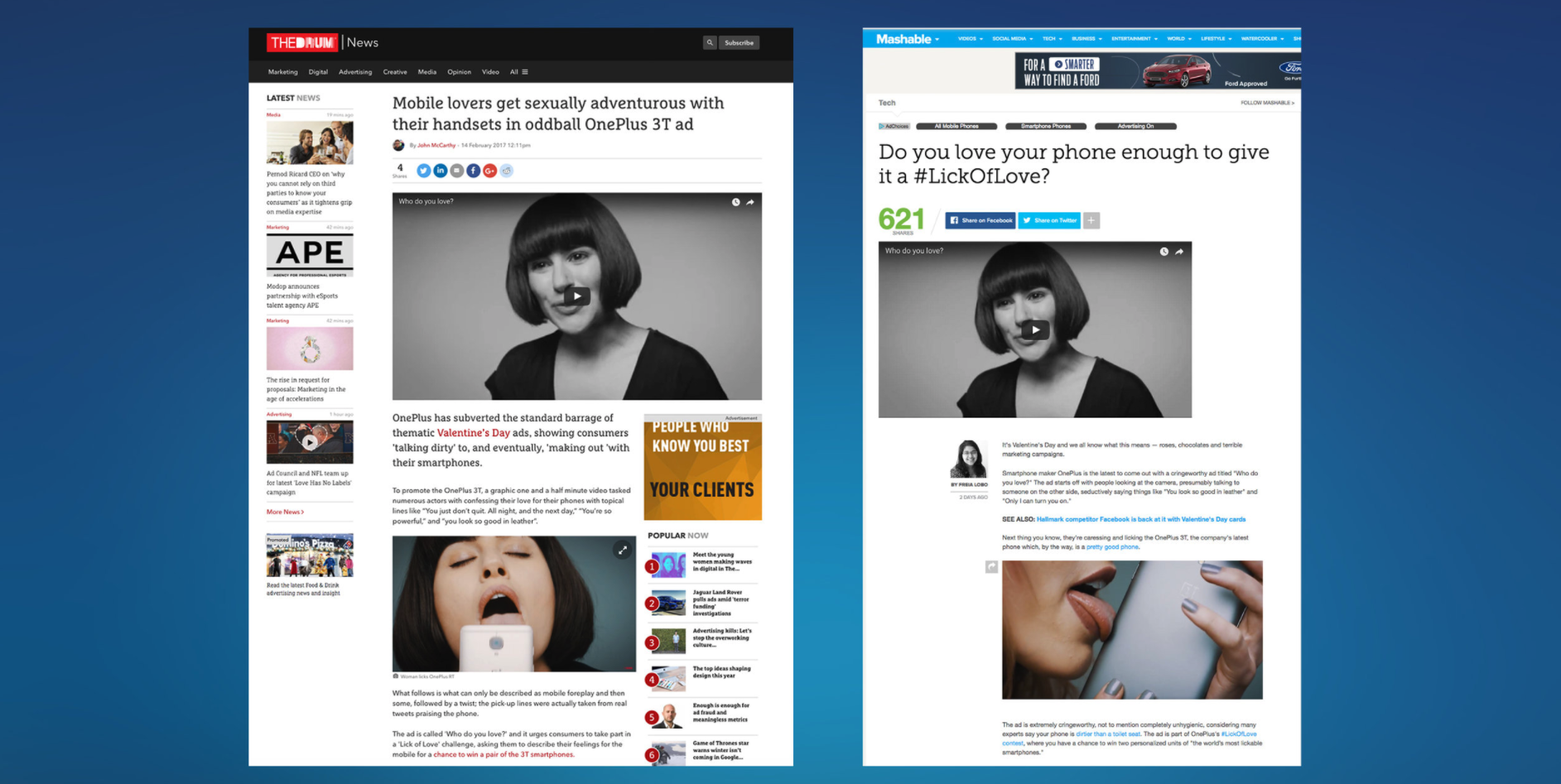Click the plus more-sharing button on Mashable
1561x784 pixels.
1091,220
